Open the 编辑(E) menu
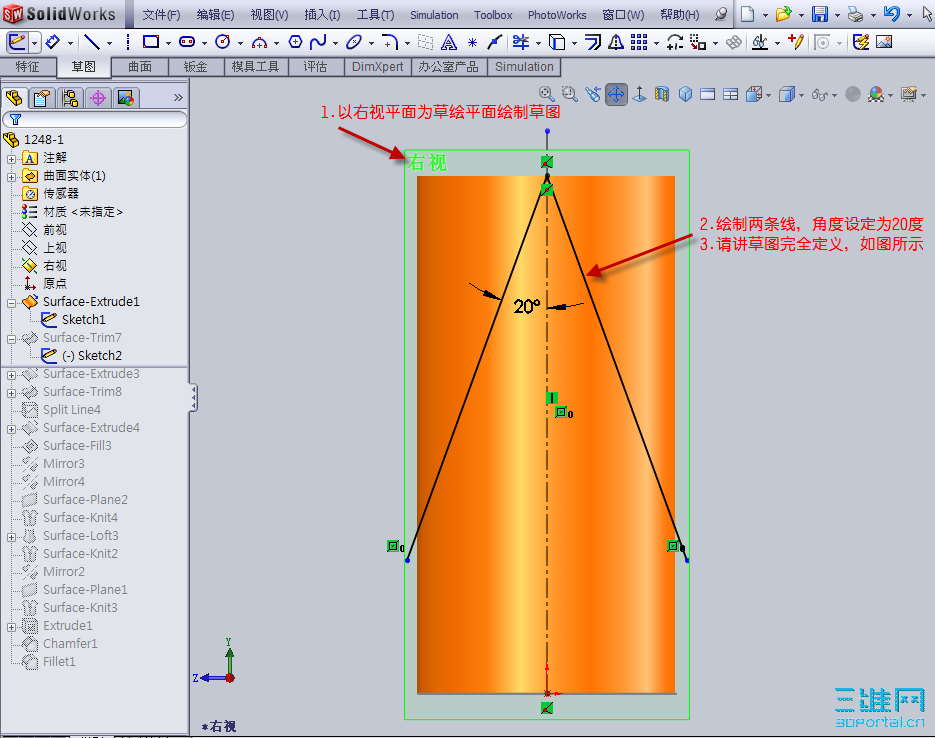 coord(215,15)
